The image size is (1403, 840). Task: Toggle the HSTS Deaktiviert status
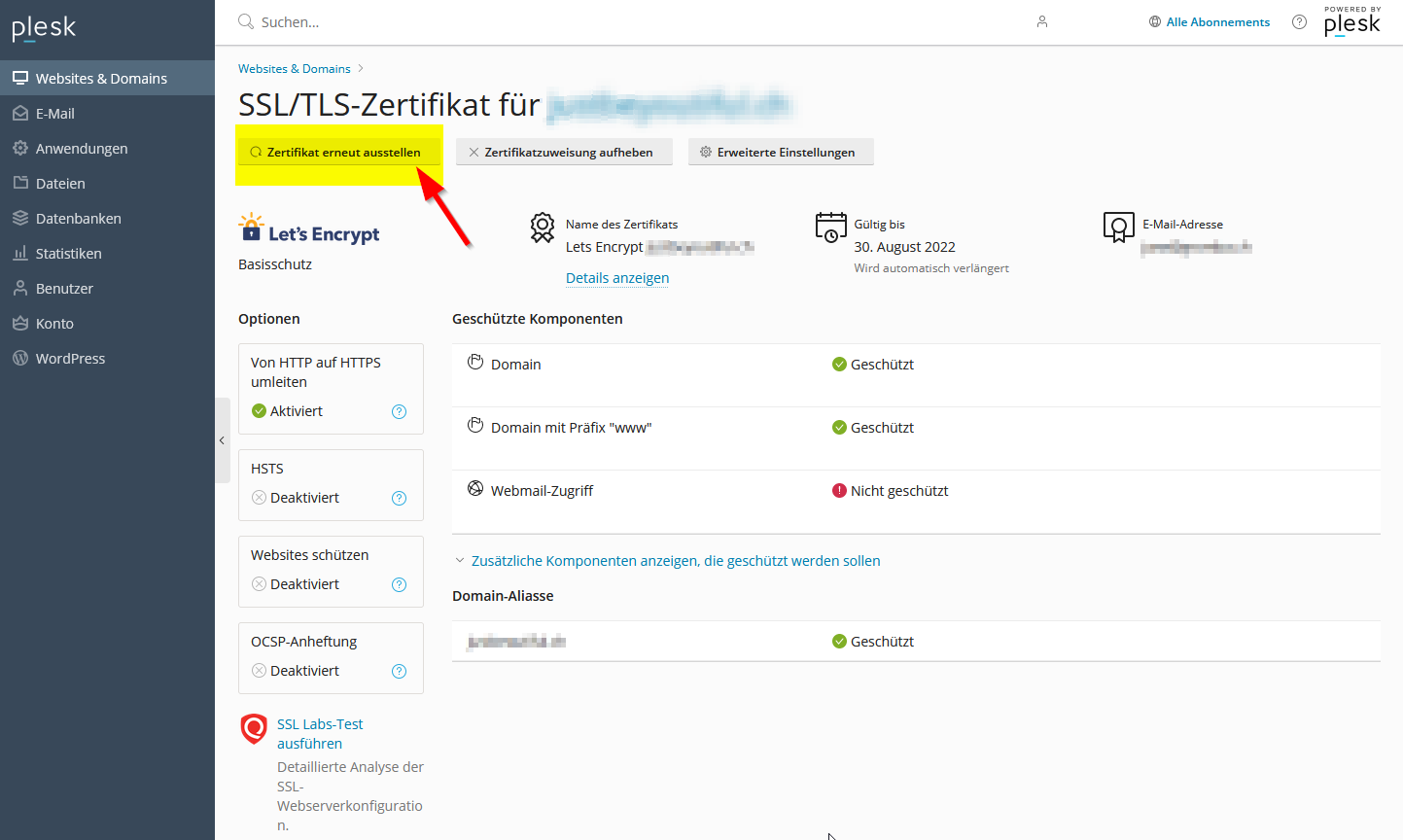point(296,498)
